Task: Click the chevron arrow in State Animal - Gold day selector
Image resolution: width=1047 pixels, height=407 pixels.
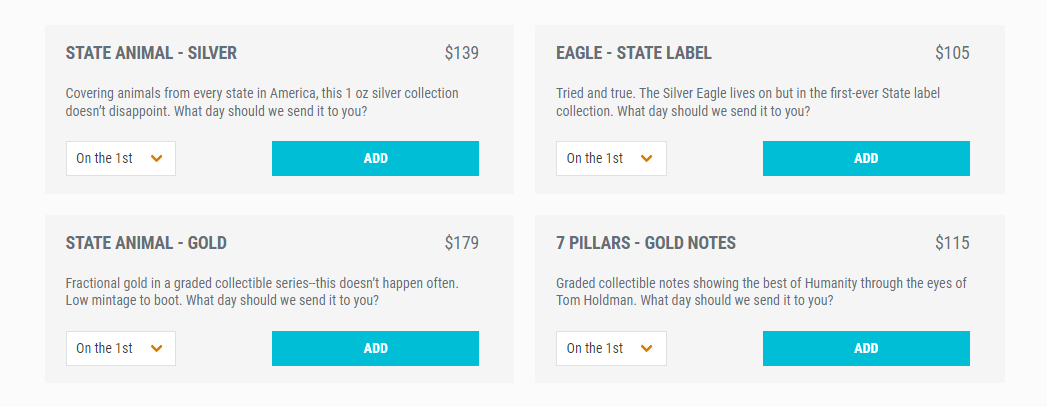Action: [x=156, y=348]
